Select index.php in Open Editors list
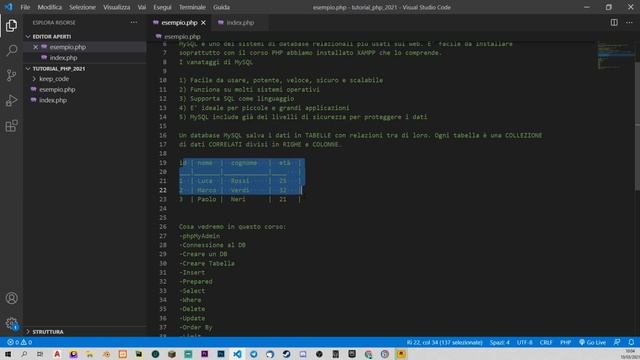Screen dimensions: 640x360 [85, 58]
